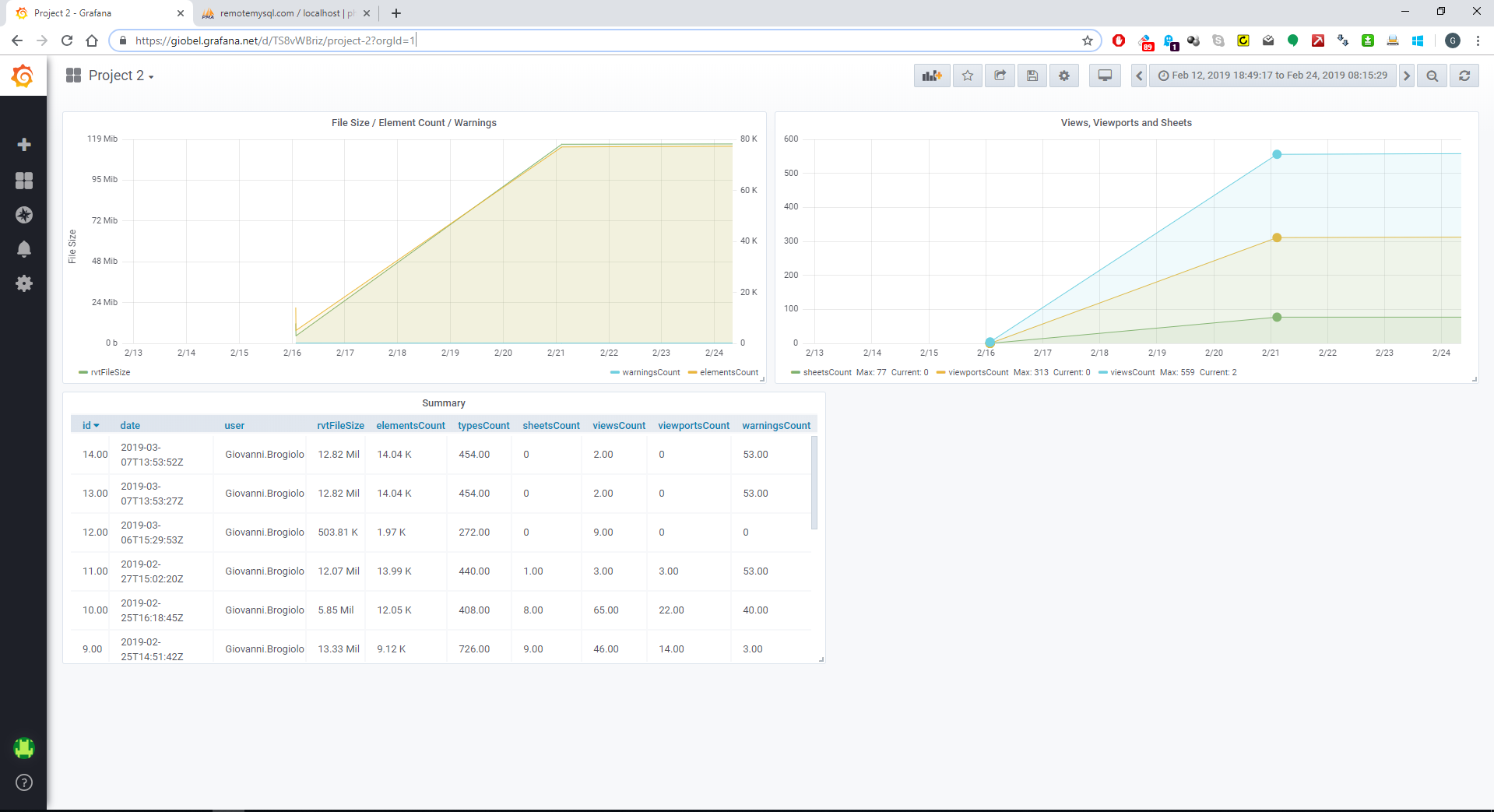
Task: Bookmark this page with the star icon
Action: point(1088,40)
